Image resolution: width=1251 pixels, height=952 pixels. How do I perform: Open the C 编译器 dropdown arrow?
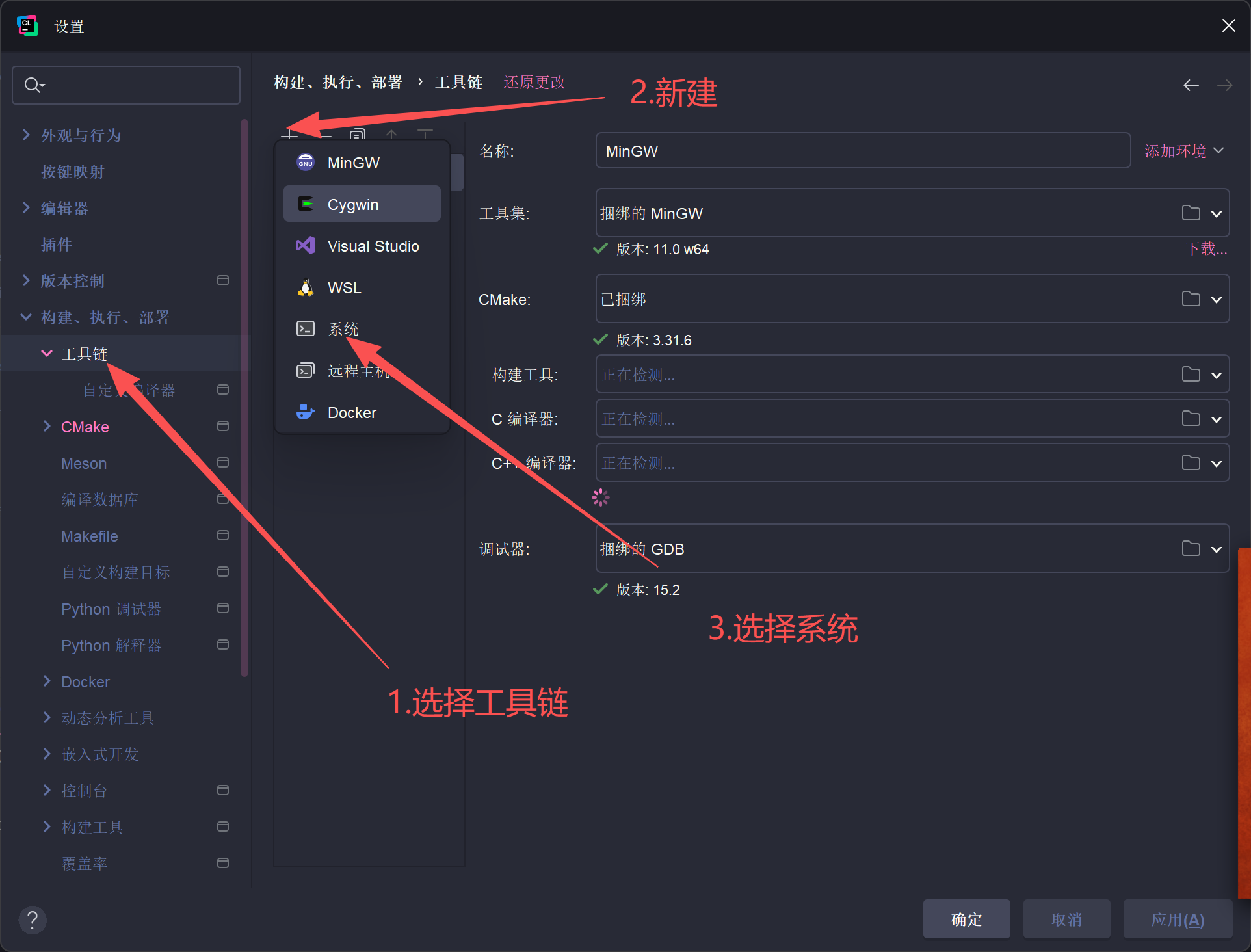(x=1217, y=419)
